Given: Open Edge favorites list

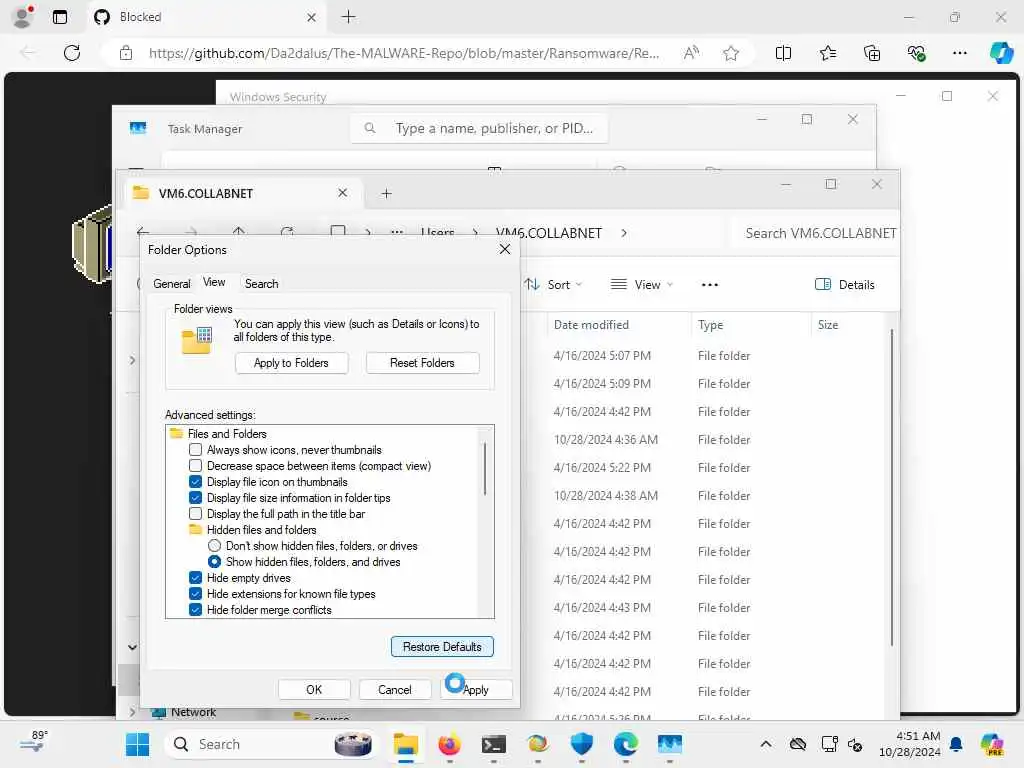Looking at the screenshot, I should coord(827,53).
